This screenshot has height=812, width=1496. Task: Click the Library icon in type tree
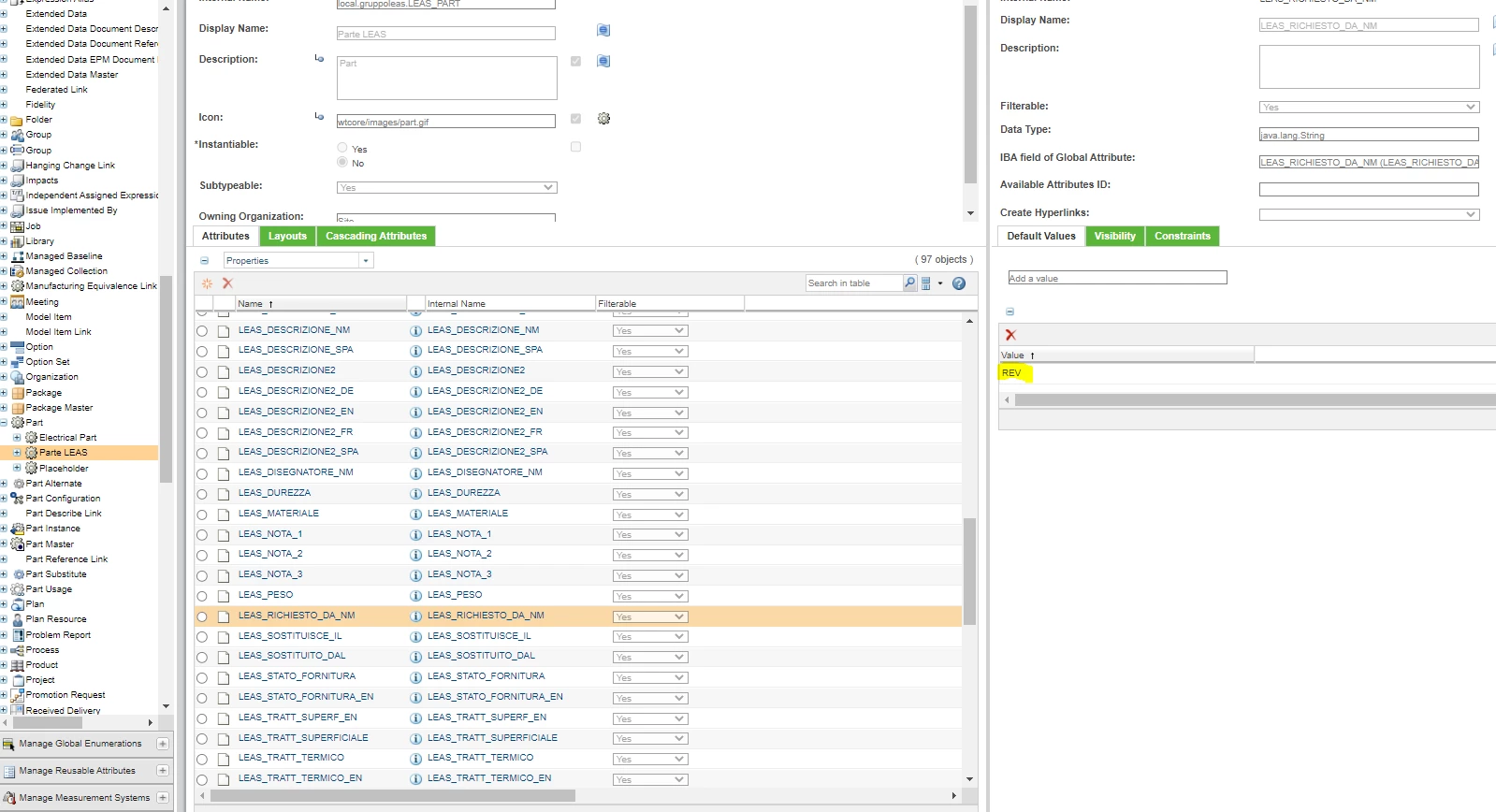click(x=17, y=241)
